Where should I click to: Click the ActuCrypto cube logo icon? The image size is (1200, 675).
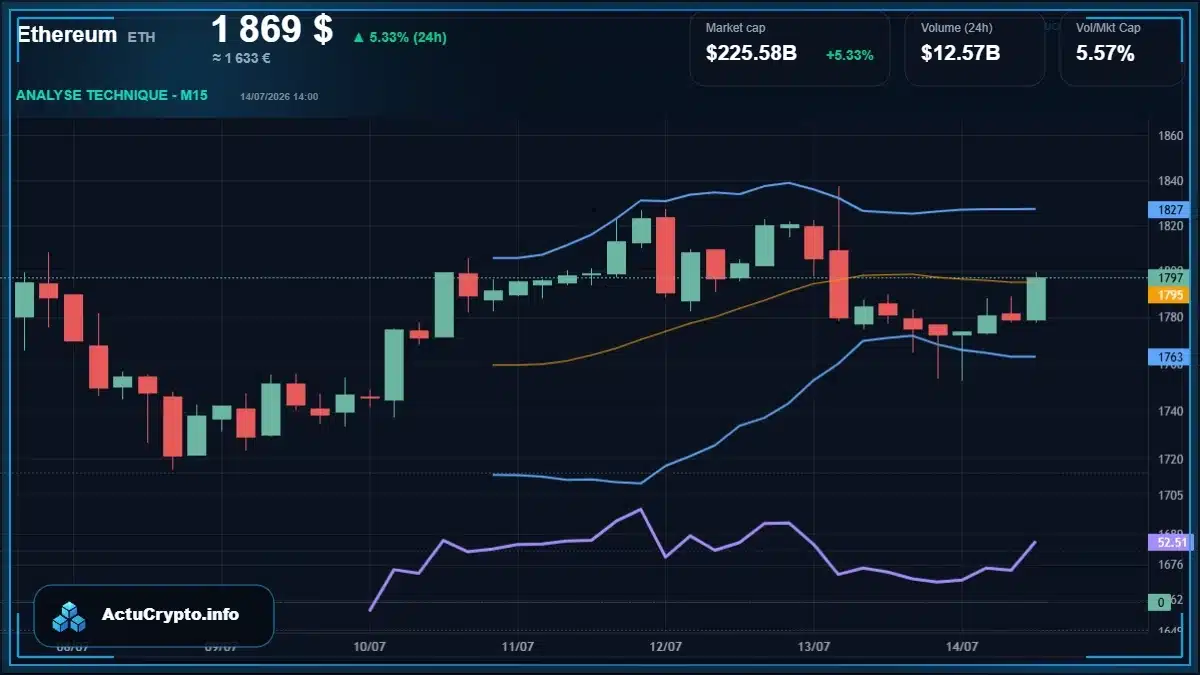click(x=70, y=616)
